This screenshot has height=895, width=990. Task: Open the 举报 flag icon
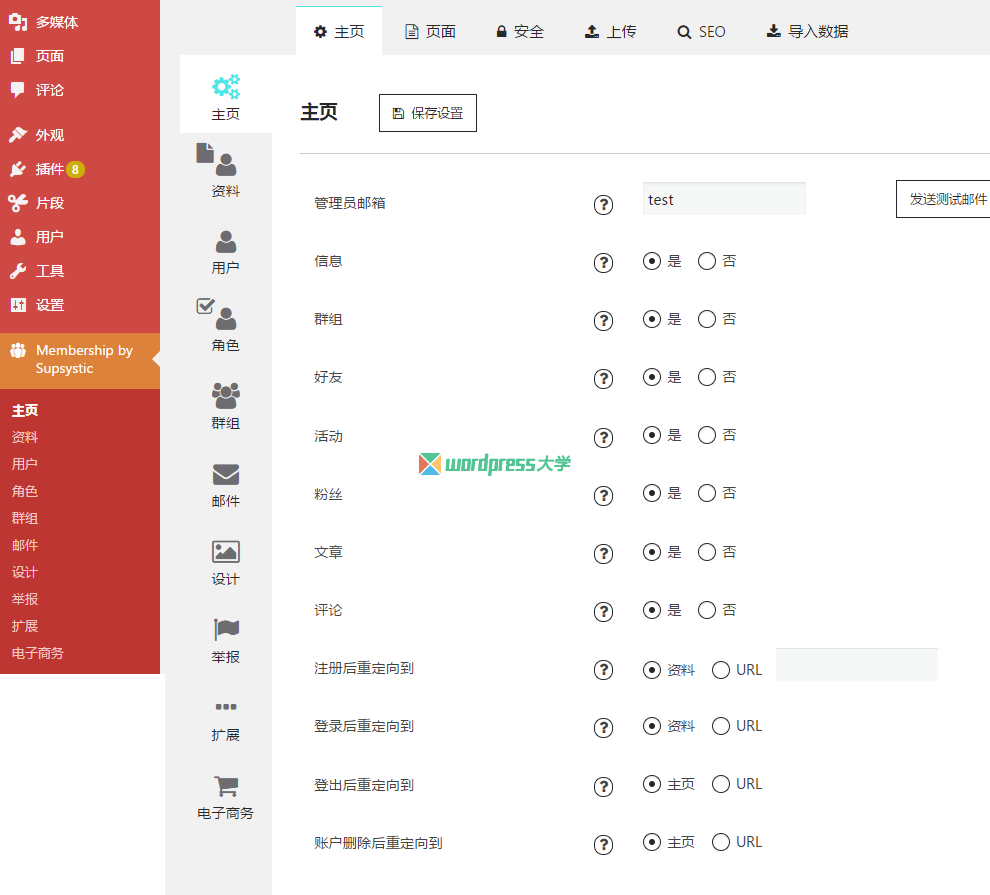(x=225, y=629)
